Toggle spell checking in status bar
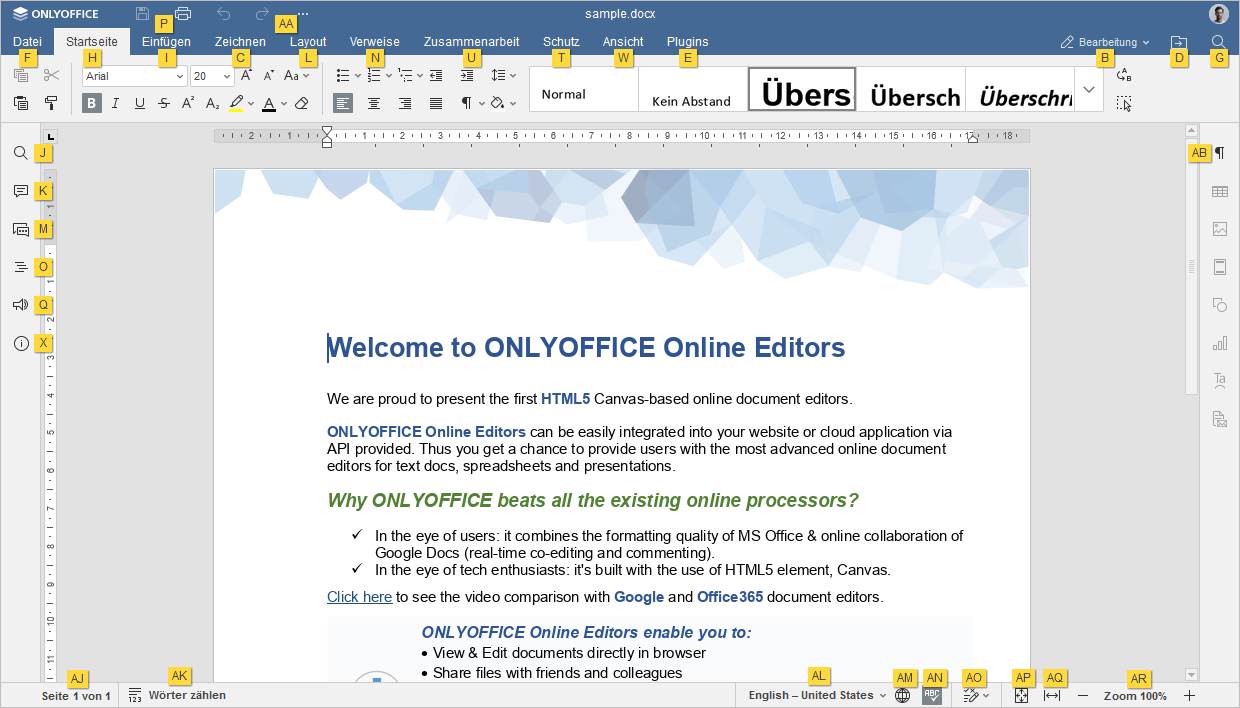This screenshot has width=1240, height=708. point(932,696)
